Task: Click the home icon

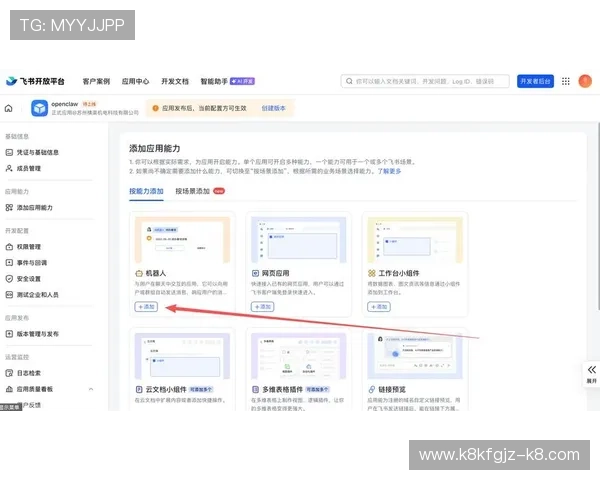Action: coord(8,108)
